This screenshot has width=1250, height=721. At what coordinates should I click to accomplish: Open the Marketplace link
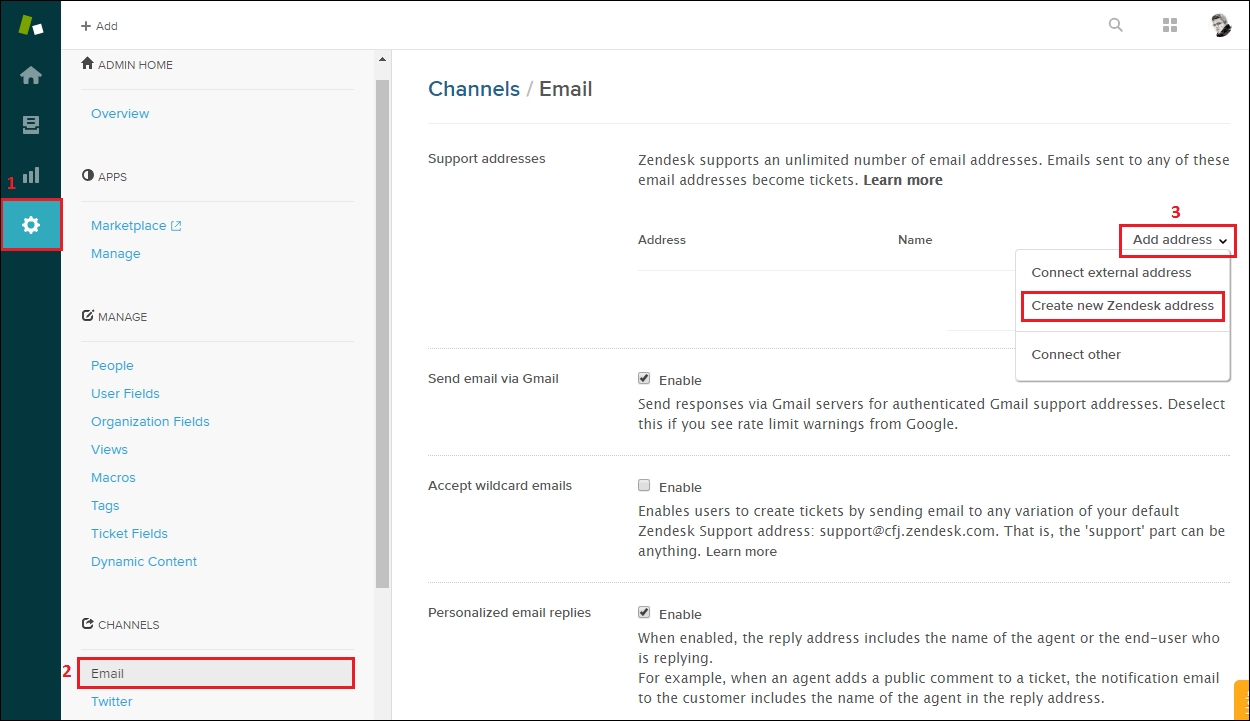click(136, 225)
